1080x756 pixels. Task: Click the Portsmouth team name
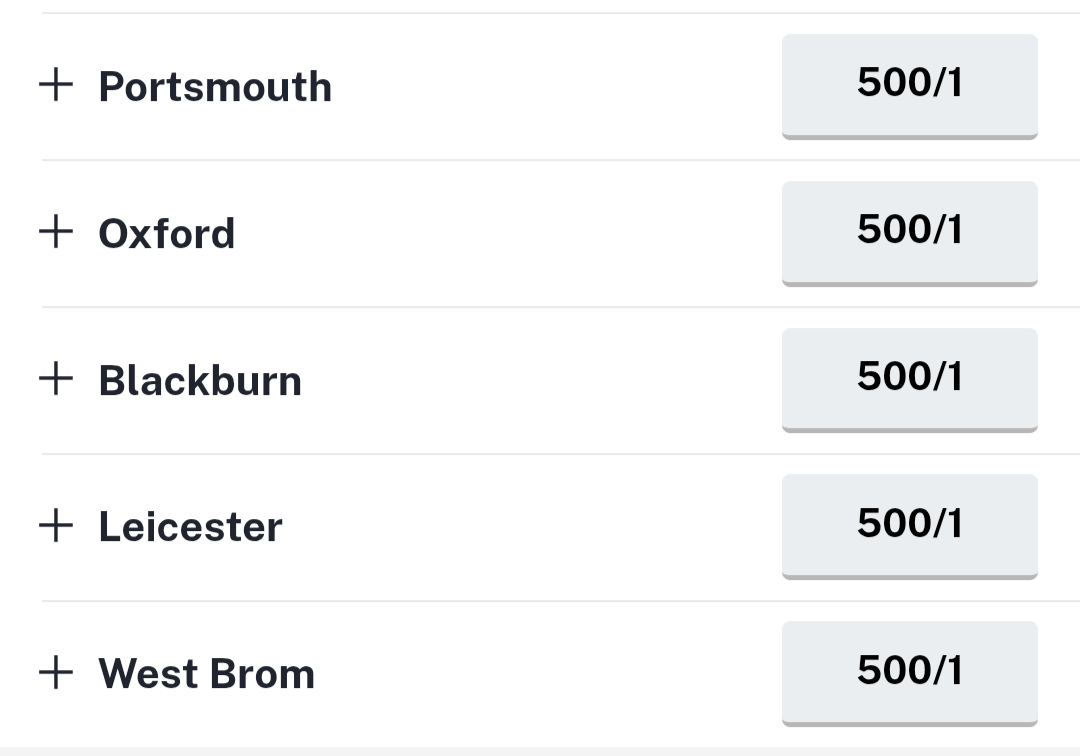[x=215, y=87]
